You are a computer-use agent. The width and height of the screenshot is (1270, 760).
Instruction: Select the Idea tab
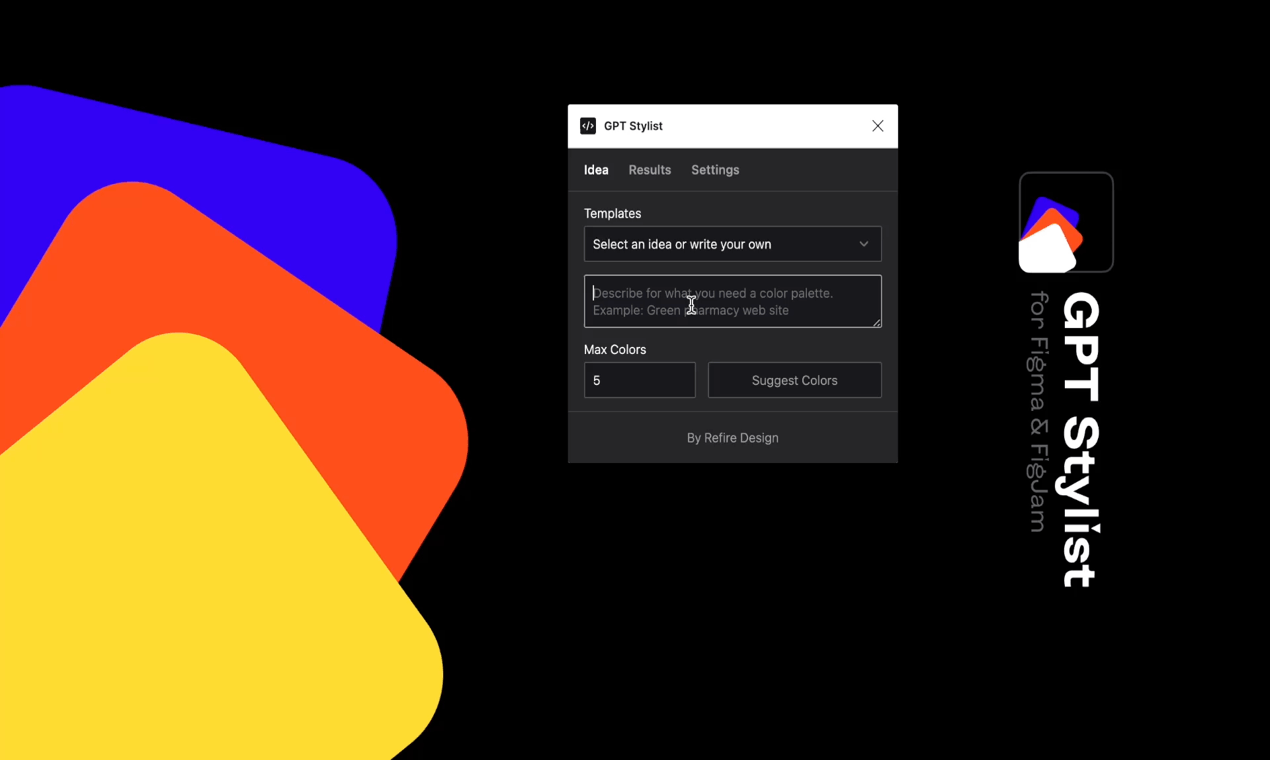pyautogui.click(x=596, y=170)
